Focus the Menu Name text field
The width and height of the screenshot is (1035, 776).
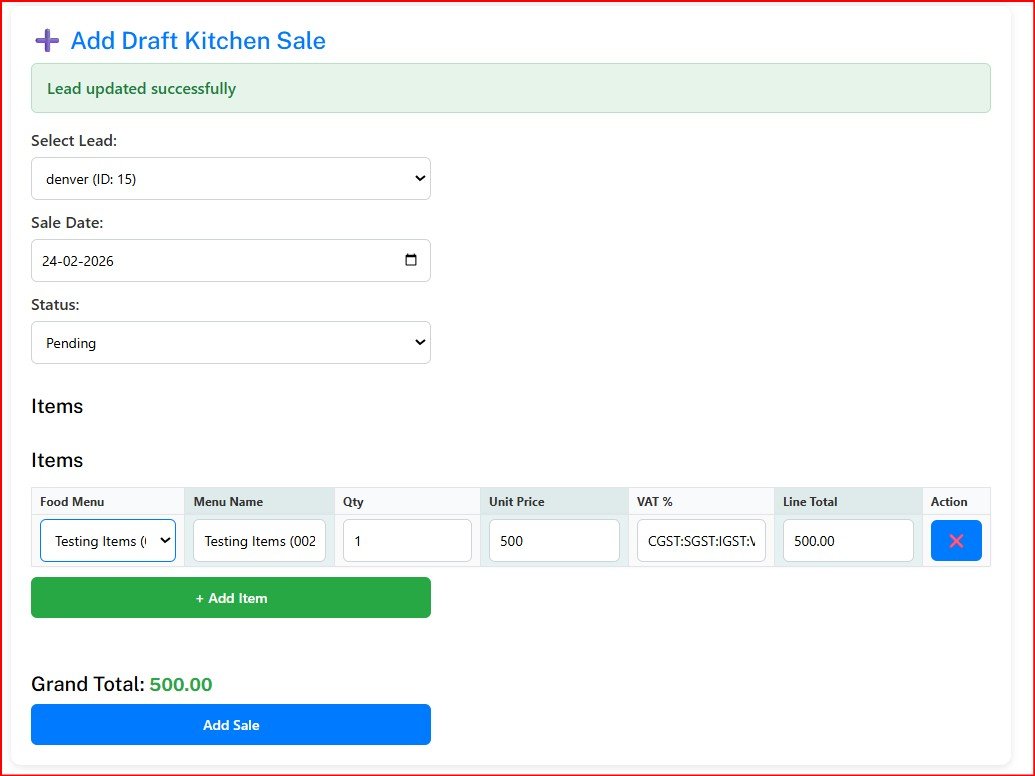(x=259, y=541)
